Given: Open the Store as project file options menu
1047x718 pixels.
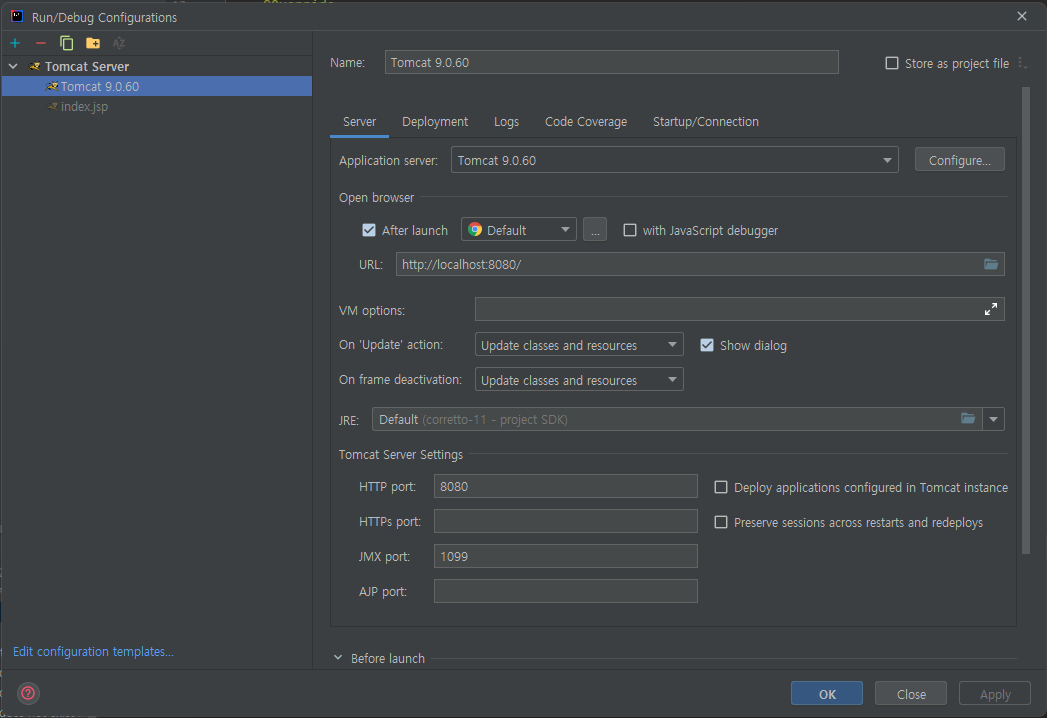Looking at the screenshot, I should point(1022,63).
